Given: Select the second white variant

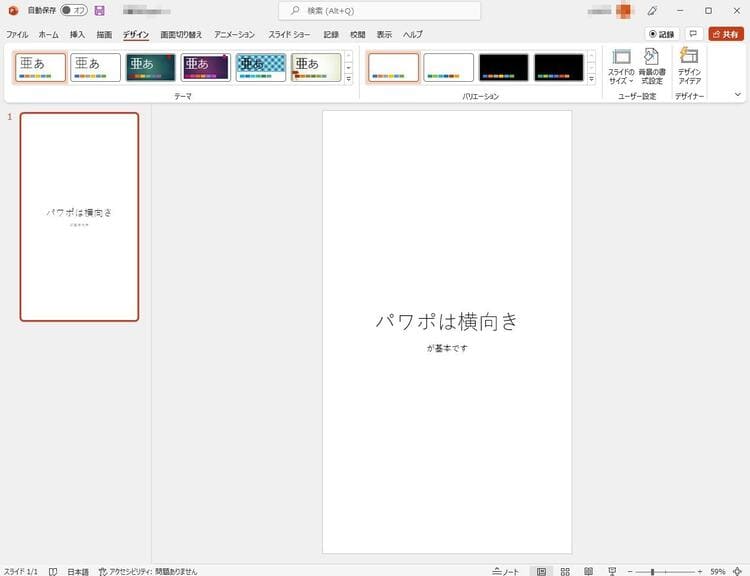Looking at the screenshot, I should click(448, 67).
